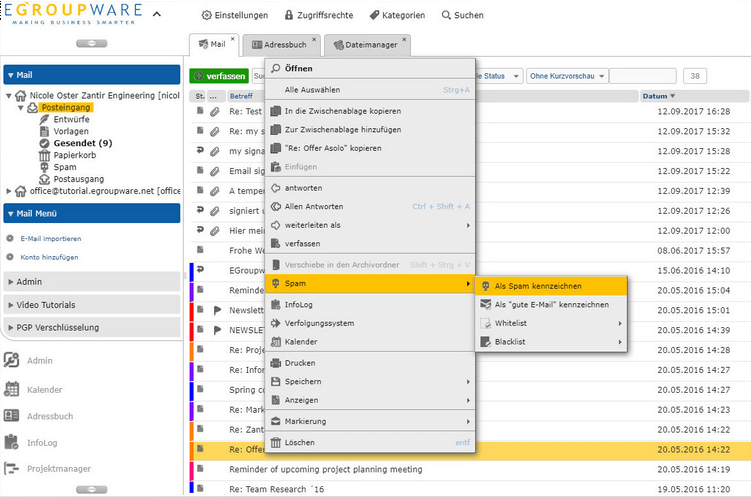The height and width of the screenshot is (497, 751).
Task: Close the Dateimanager tab
Action: [x=404, y=39]
